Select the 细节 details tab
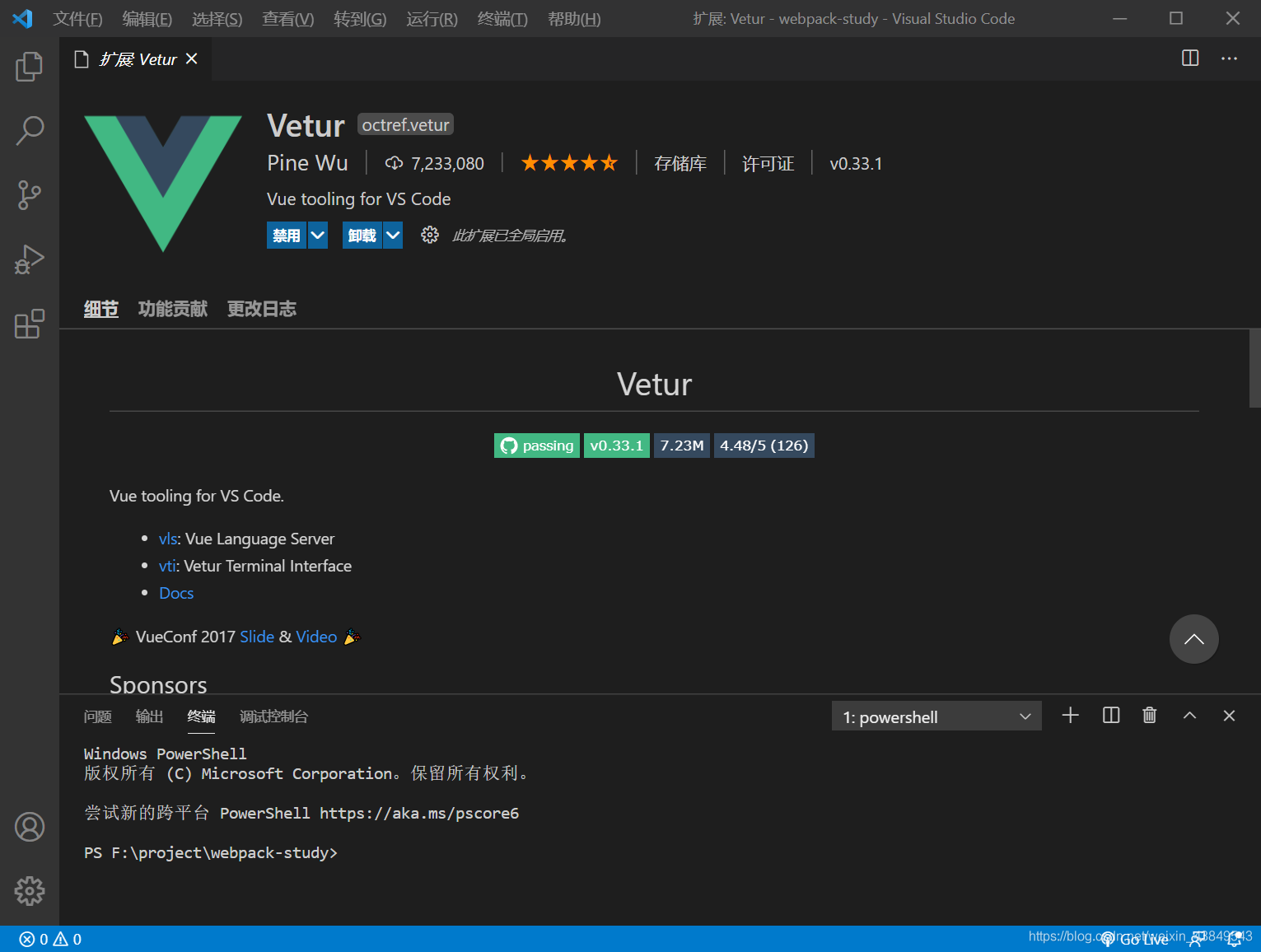This screenshot has width=1261, height=952. click(101, 309)
